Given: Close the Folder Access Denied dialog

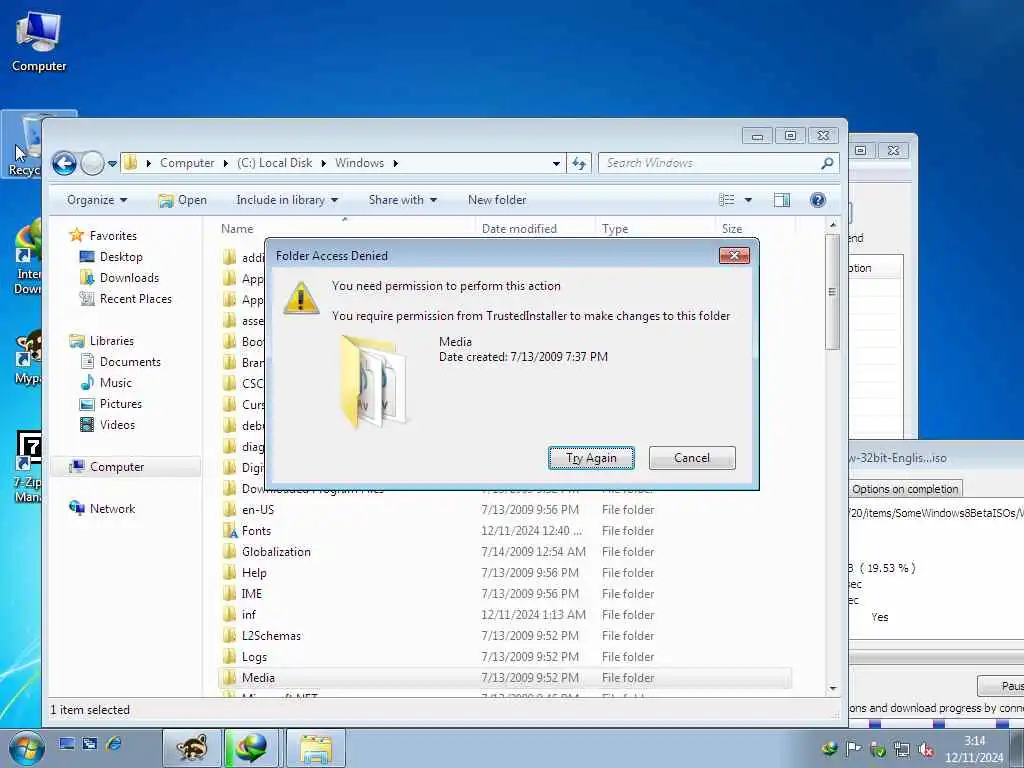Looking at the screenshot, I should point(734,255).
